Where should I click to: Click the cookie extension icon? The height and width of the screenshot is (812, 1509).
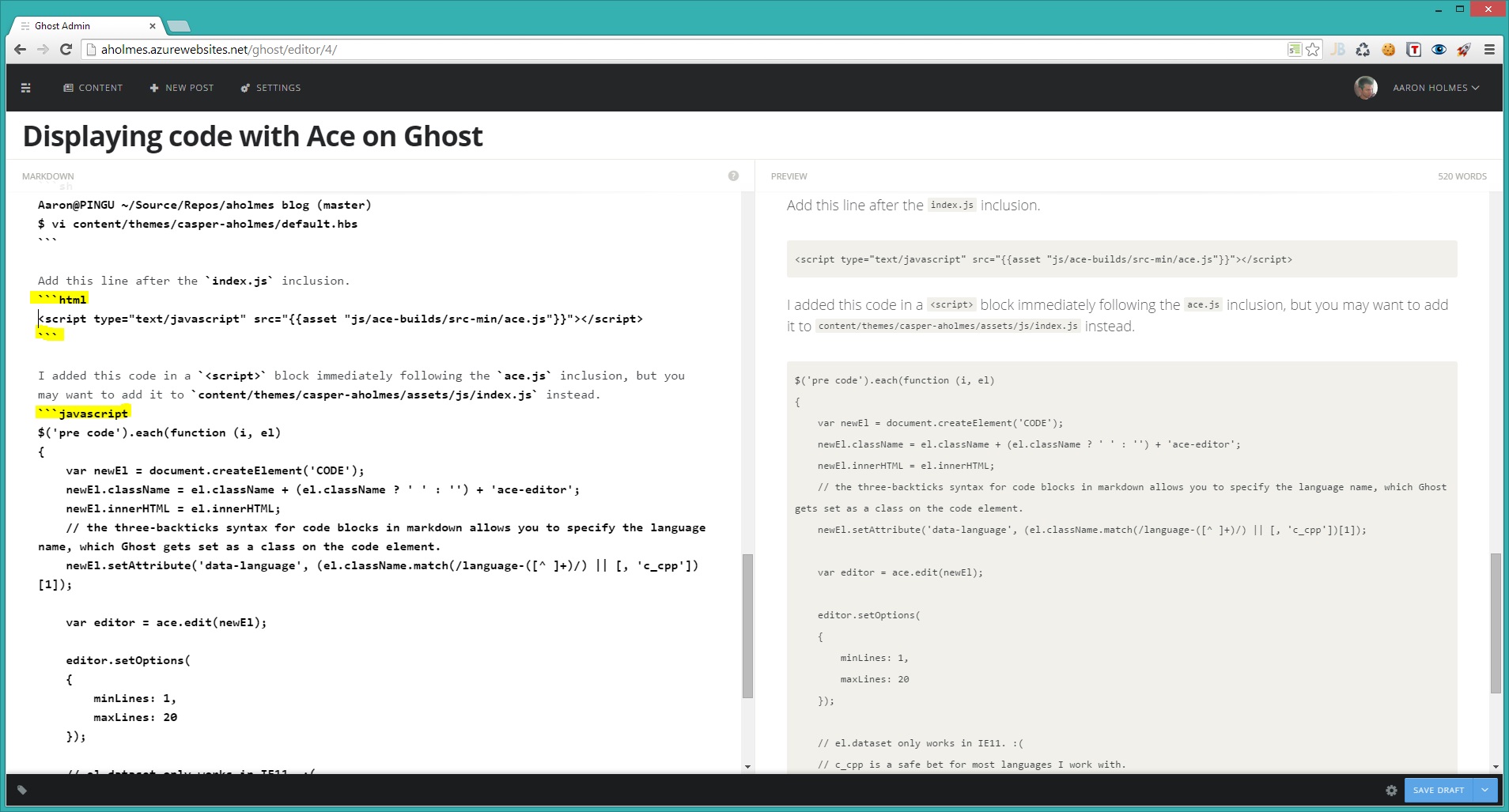tap(1388, 50)
